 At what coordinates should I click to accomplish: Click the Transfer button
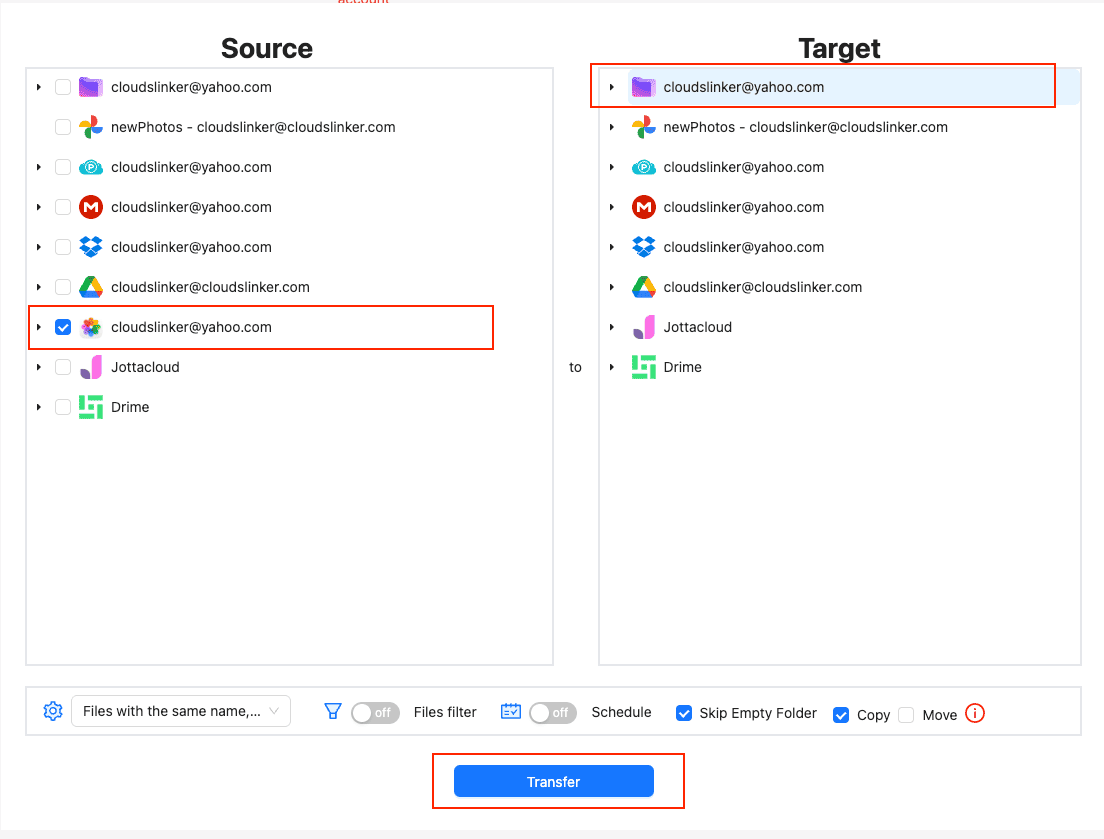coord(556,781)
